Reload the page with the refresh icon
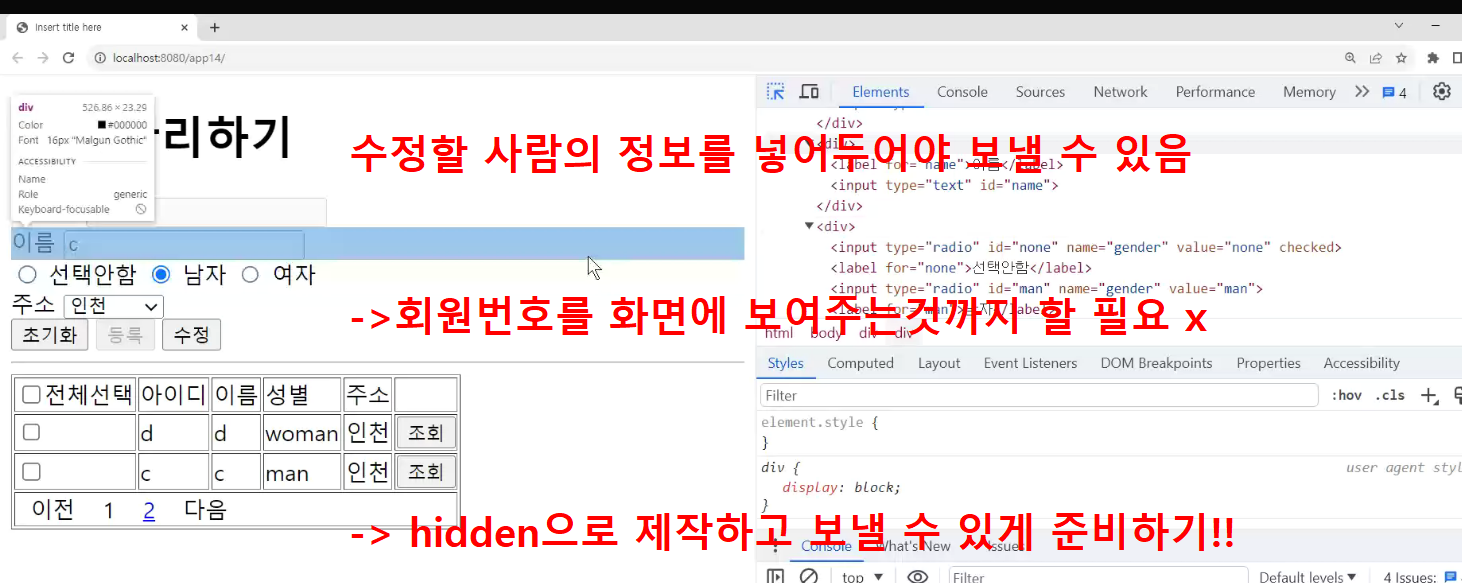Screen dimensions: 1462x583 (x=68, y=58)
